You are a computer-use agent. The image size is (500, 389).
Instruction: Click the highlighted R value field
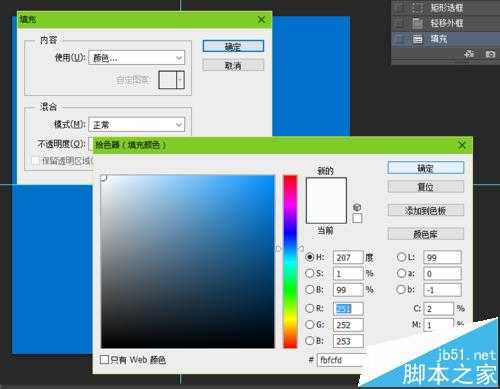[348, 309]
